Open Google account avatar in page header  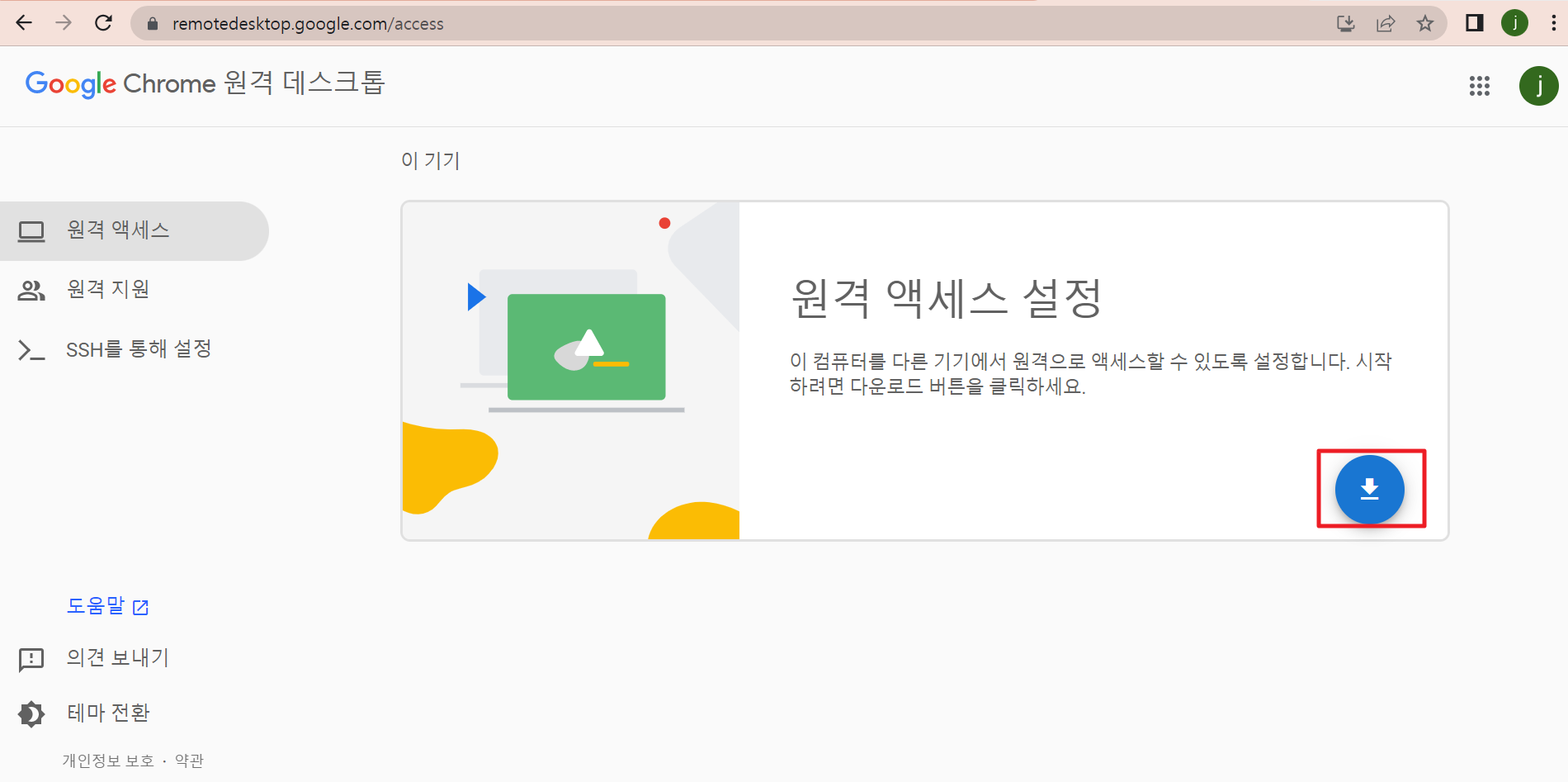click(x=1539, y=86)
